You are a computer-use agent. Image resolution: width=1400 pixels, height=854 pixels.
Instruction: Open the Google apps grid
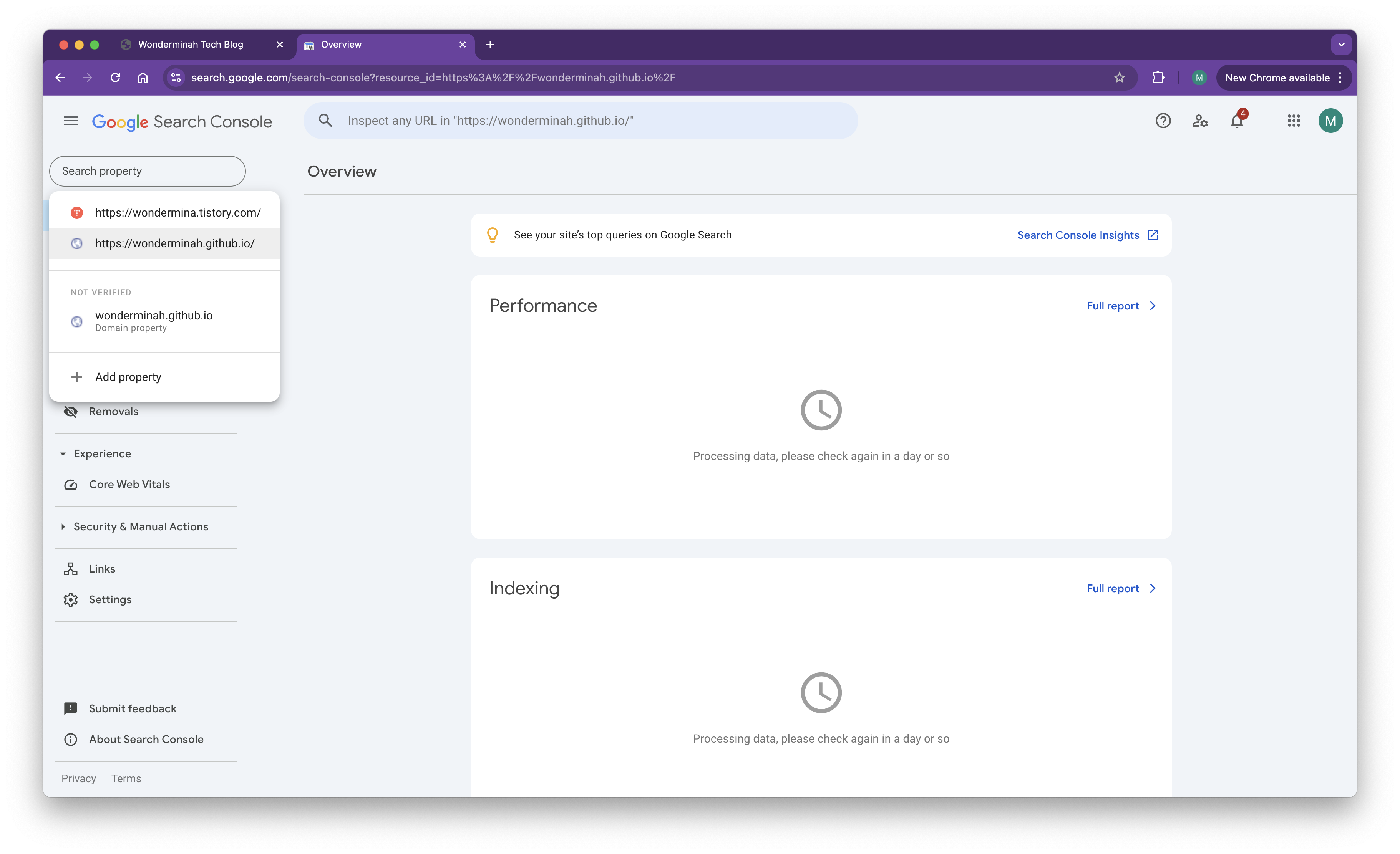click(1294, 121)
